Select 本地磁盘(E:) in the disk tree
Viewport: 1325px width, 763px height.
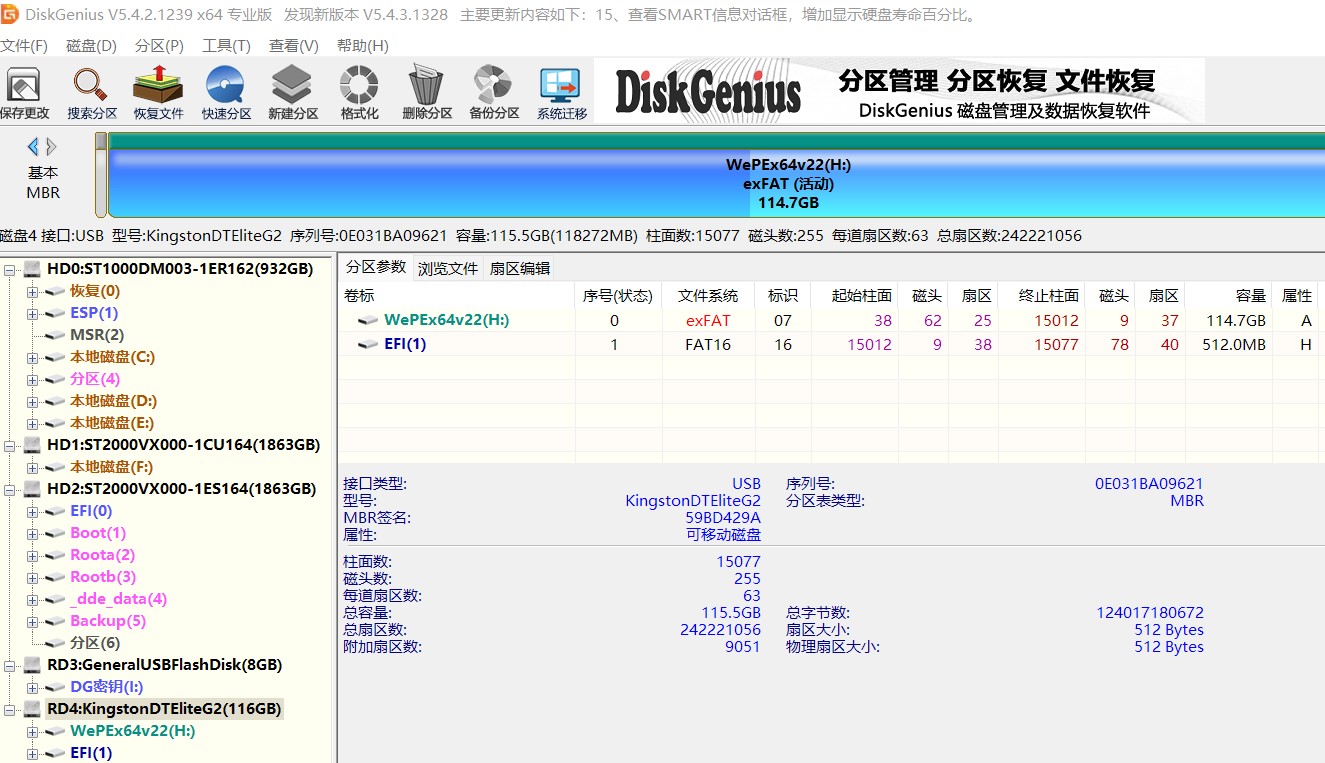pyautogui.click(x=112, y=423)
